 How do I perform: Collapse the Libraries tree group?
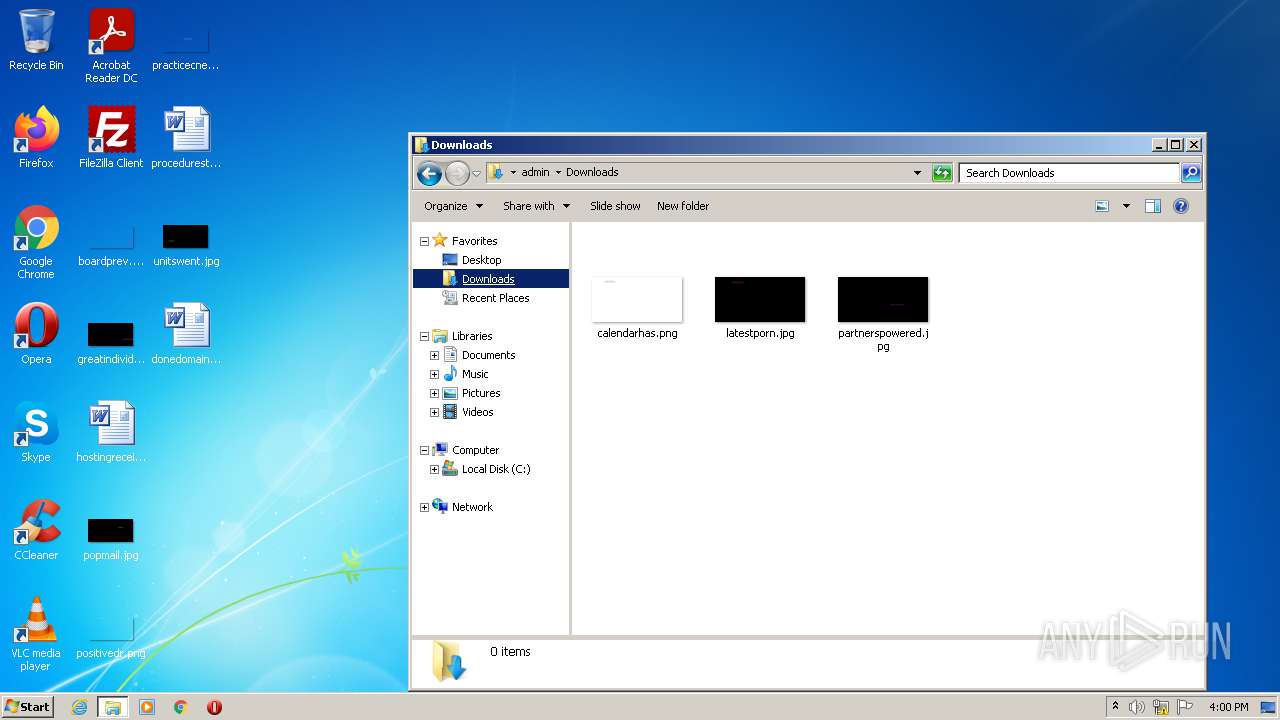click(424, 336)
